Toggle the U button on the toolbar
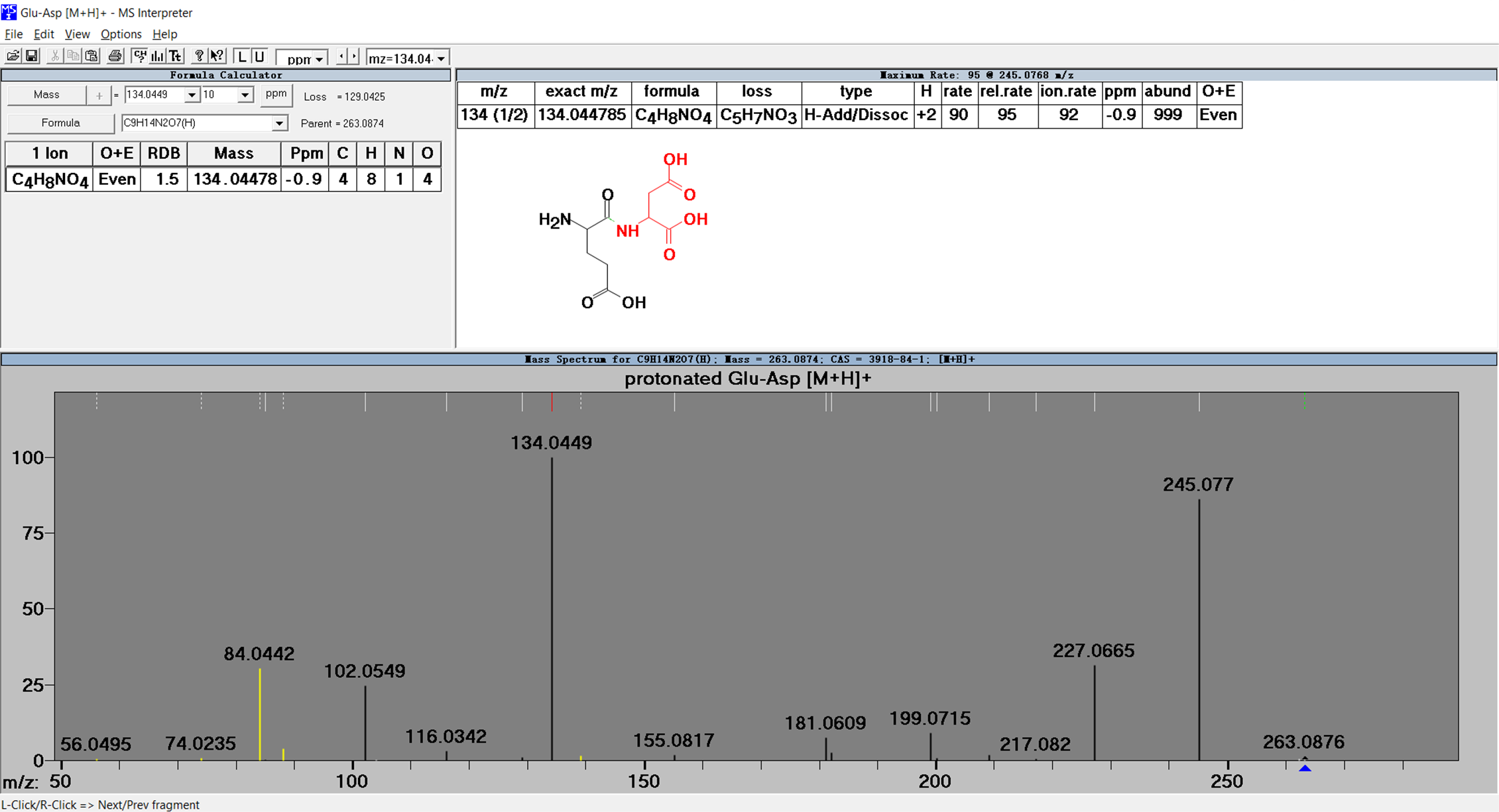The image size is (1499, 812). tap(259, 56)
